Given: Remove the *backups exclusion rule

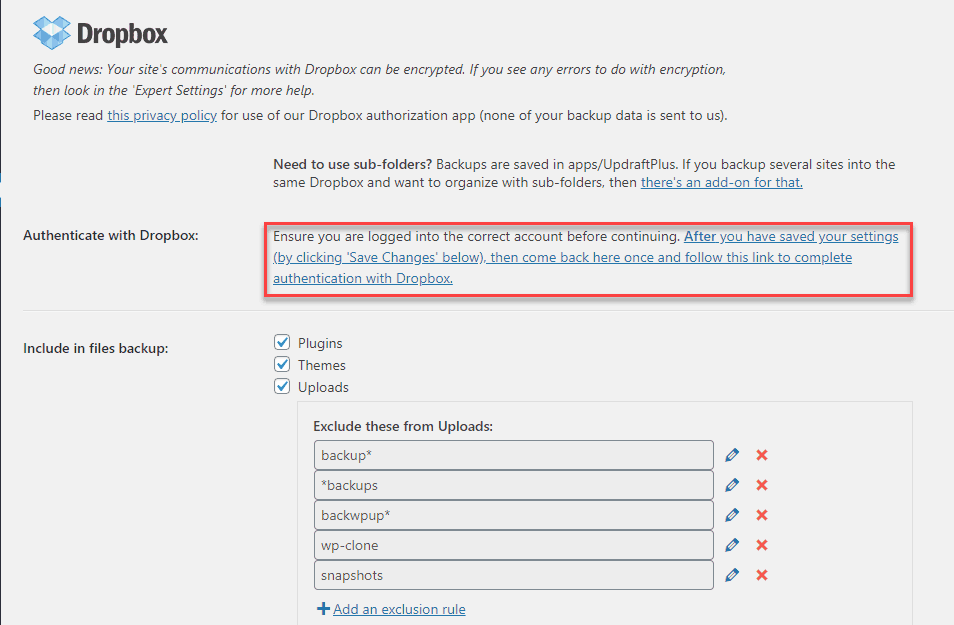Looking at the screenshot, I should [762, 485].
